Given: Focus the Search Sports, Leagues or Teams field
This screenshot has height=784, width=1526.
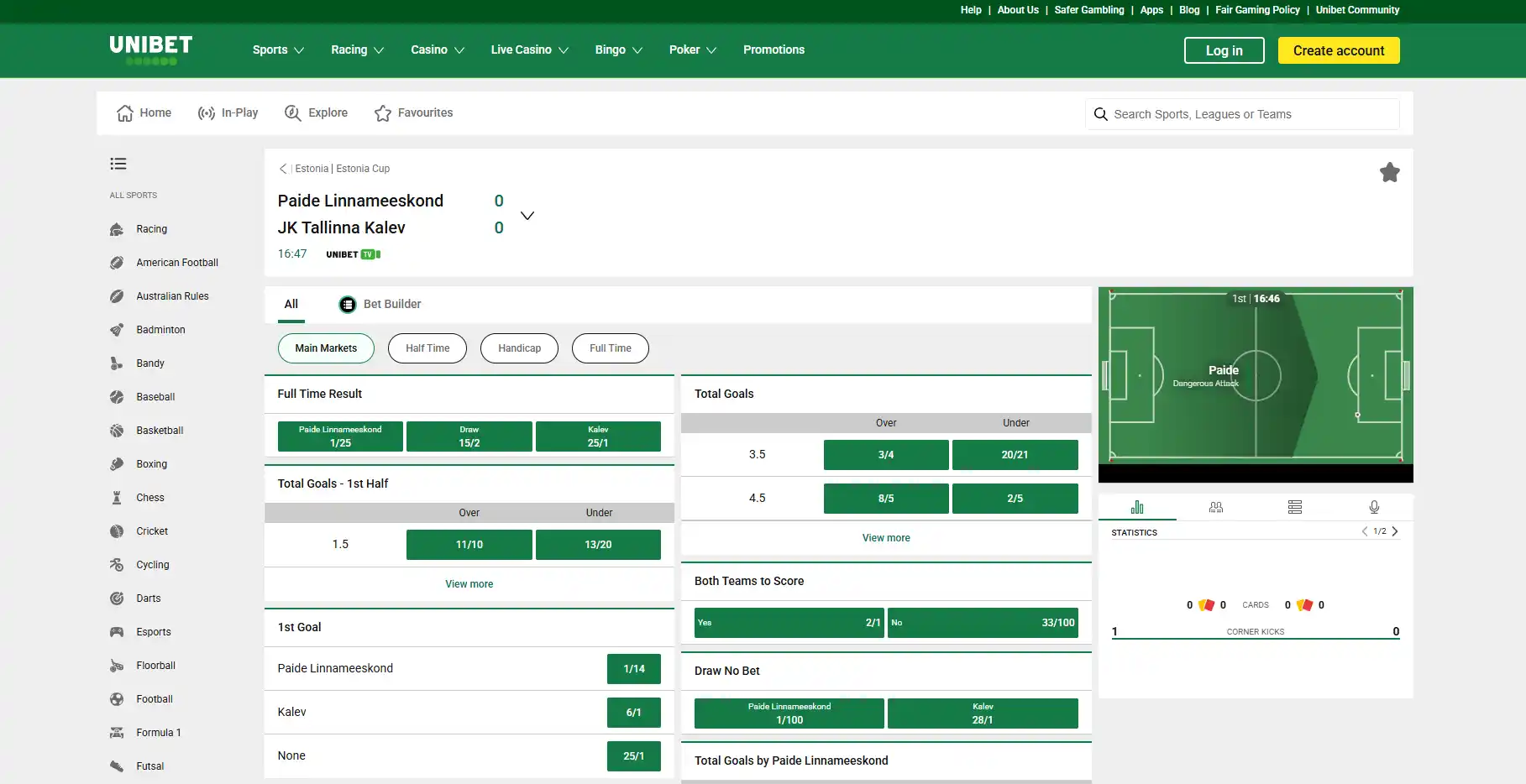Looking at the screenshot, I should (x=1243, y=114).
